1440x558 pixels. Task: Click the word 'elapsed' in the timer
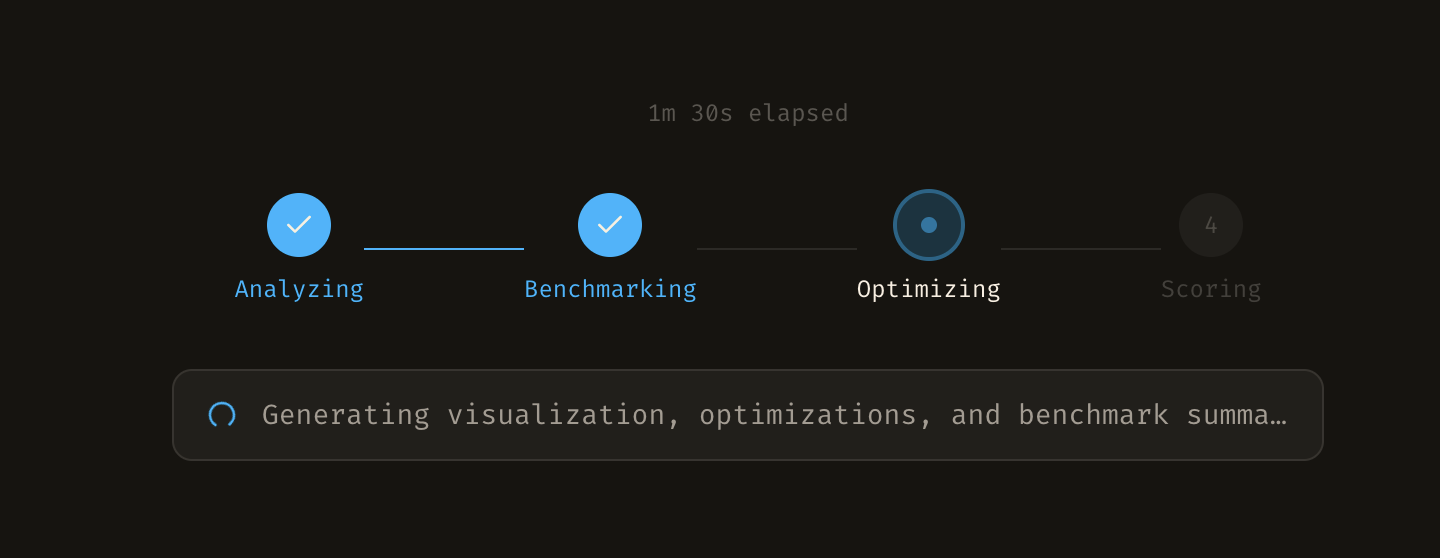coord(799,113)
